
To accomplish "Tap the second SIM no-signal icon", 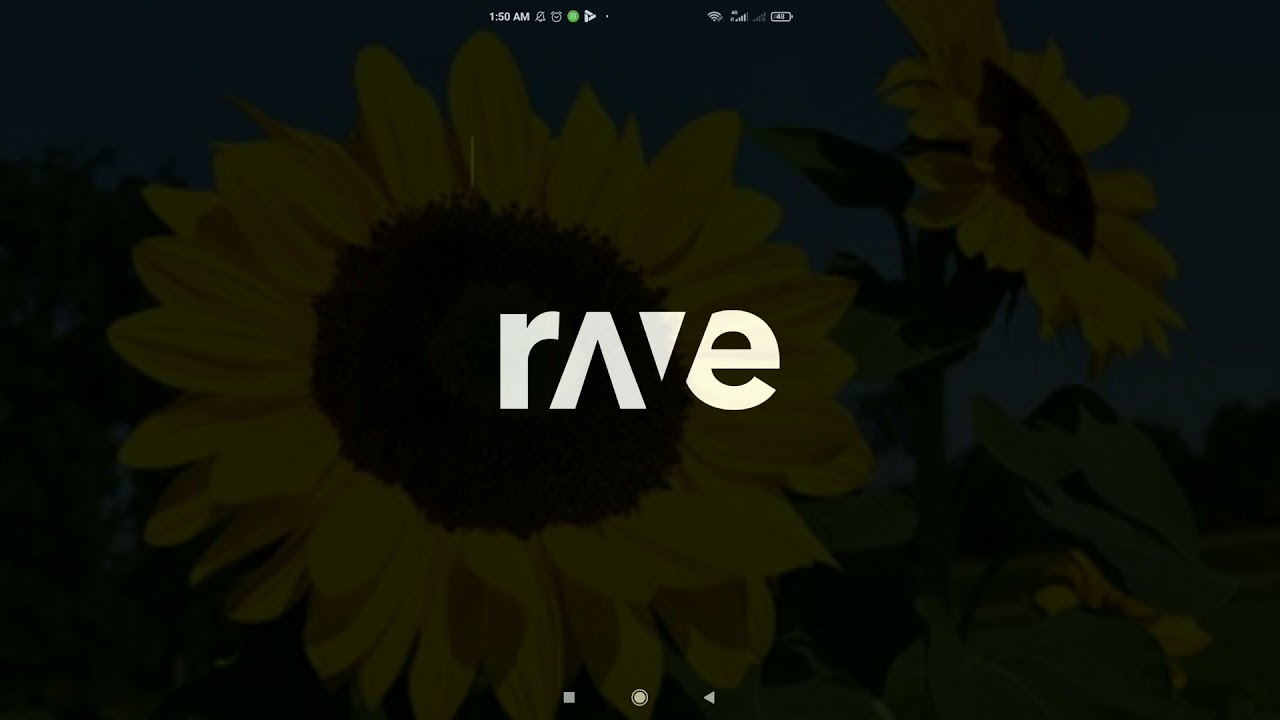I will point(759,17).
